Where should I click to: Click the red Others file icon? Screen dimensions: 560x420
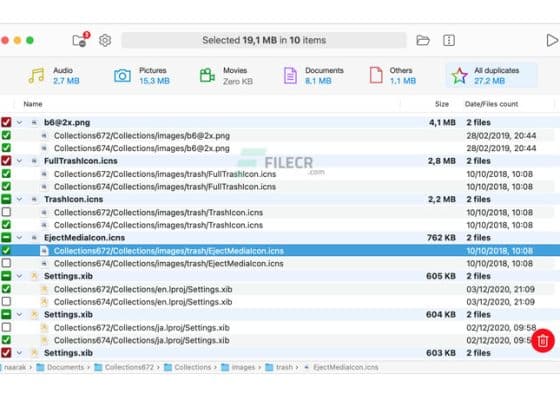tap(376, 75)
